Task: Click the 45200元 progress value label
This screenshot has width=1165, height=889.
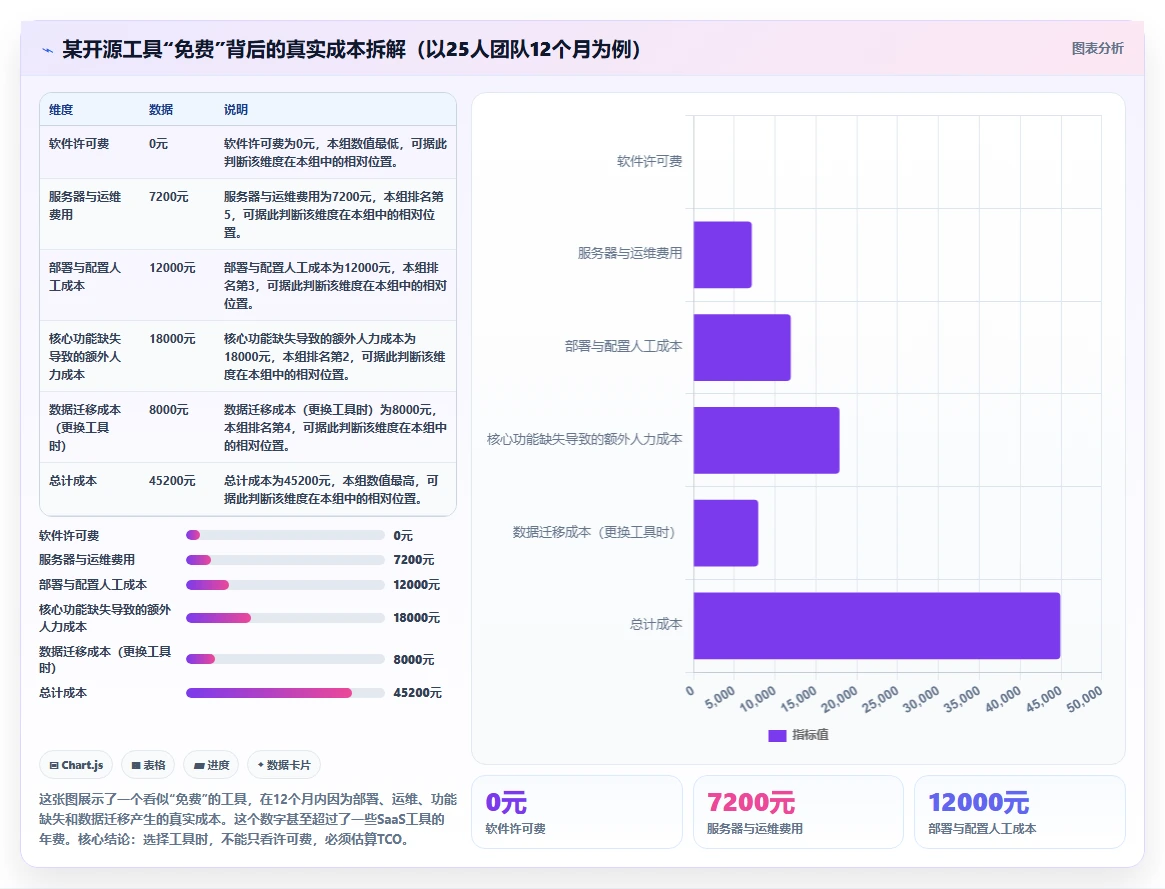Action: tap(417, 693)
